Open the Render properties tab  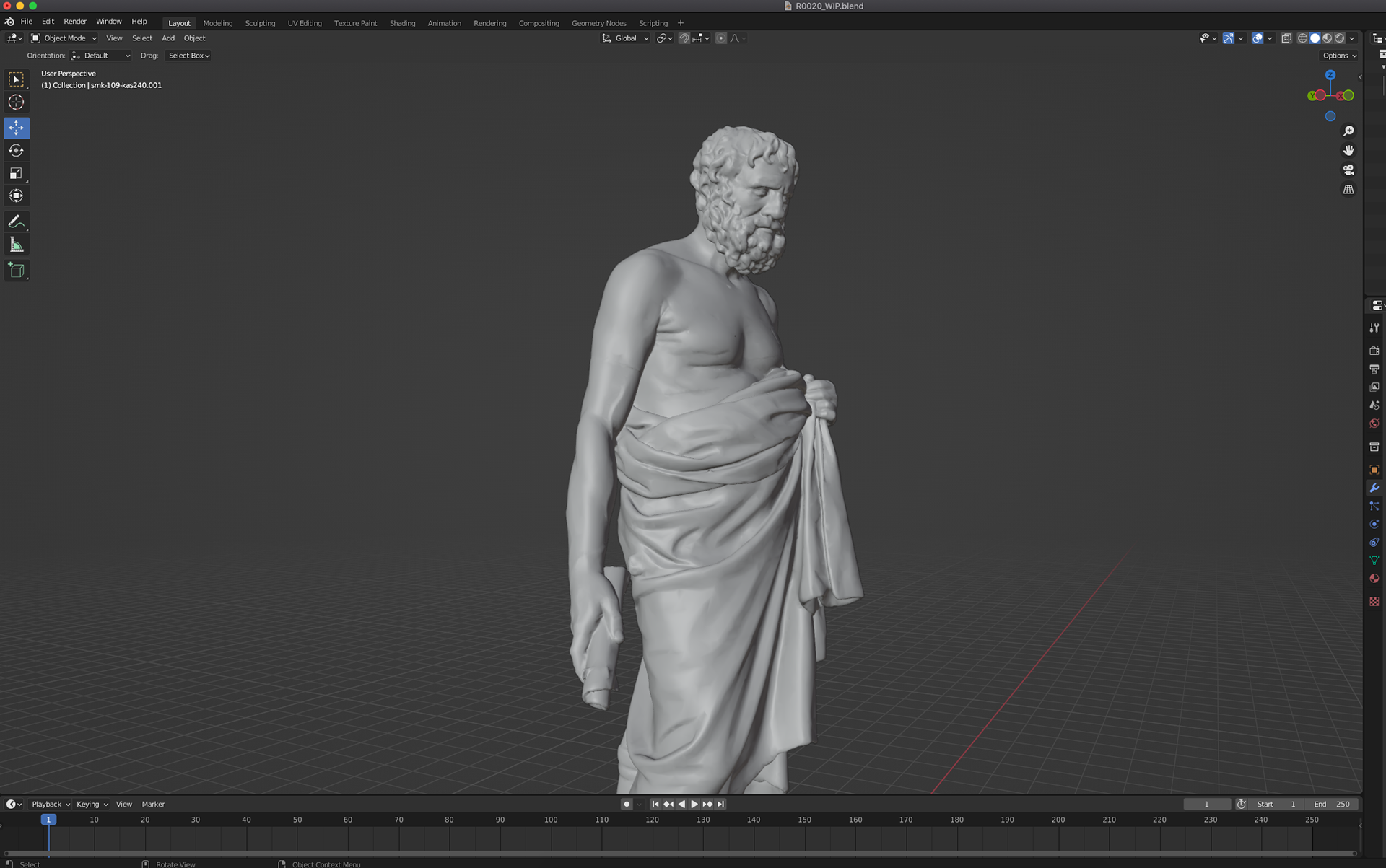pos(1374,351)
